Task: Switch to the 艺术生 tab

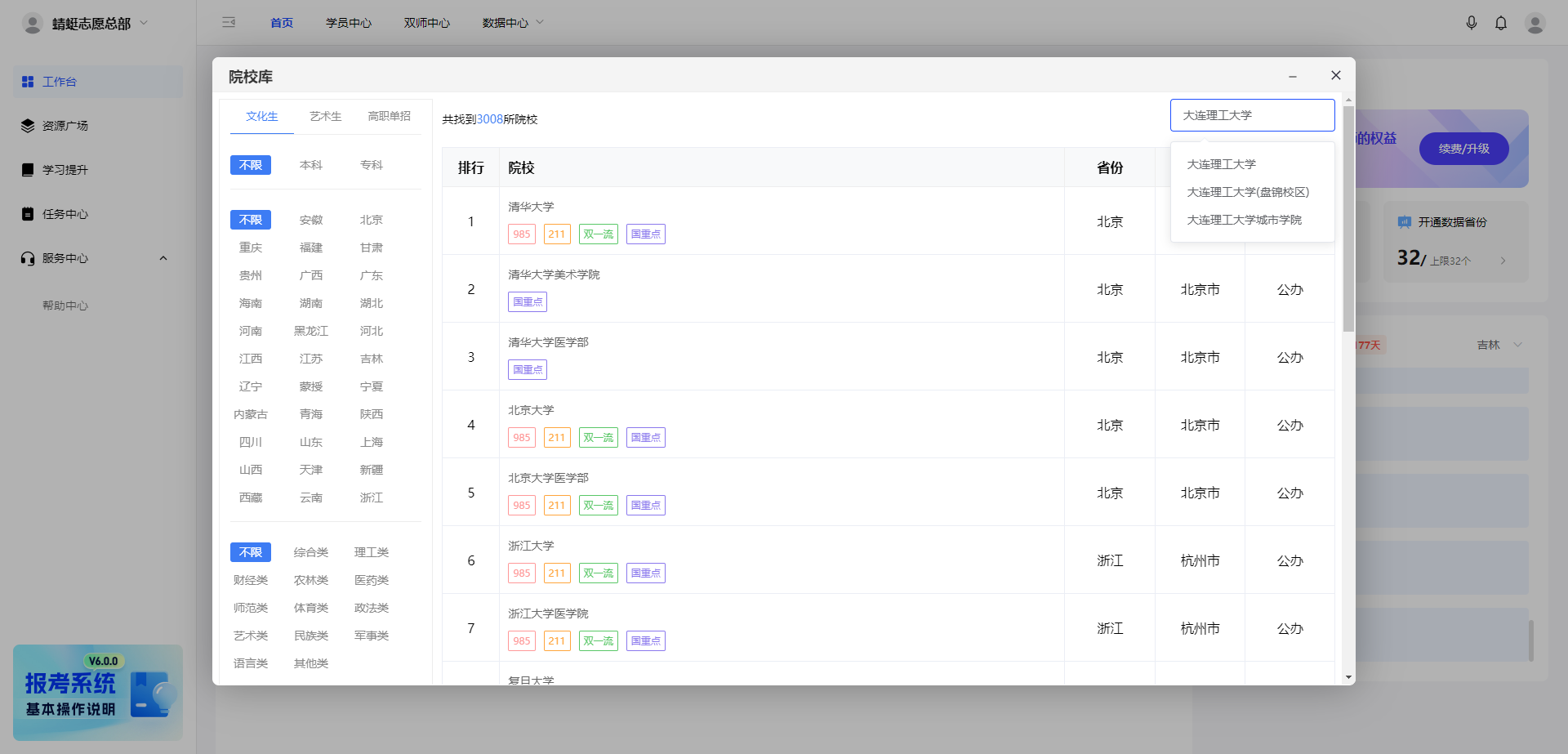Action: (325, 116)
